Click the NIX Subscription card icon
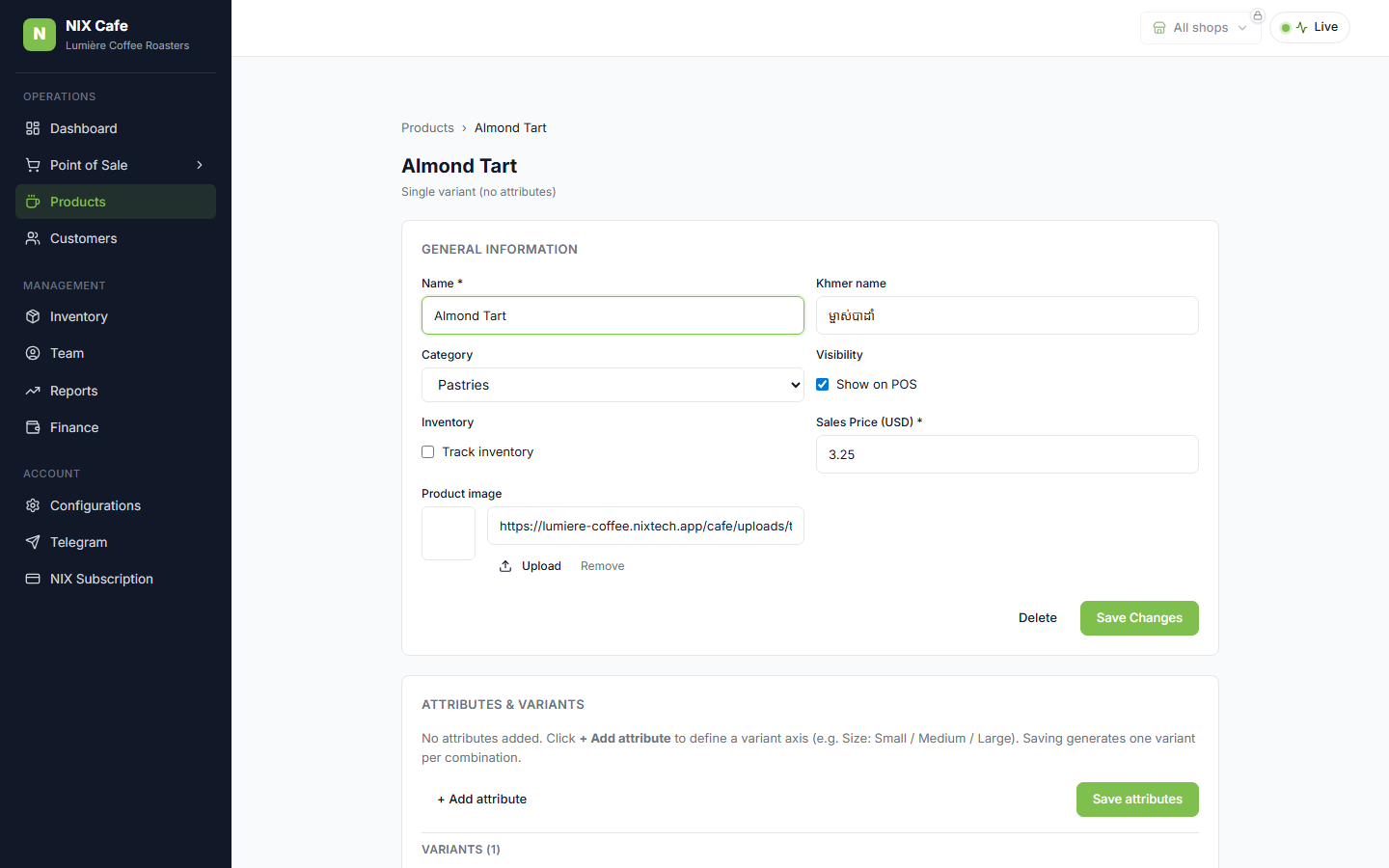1389x868 pixels. click(33, 579)
